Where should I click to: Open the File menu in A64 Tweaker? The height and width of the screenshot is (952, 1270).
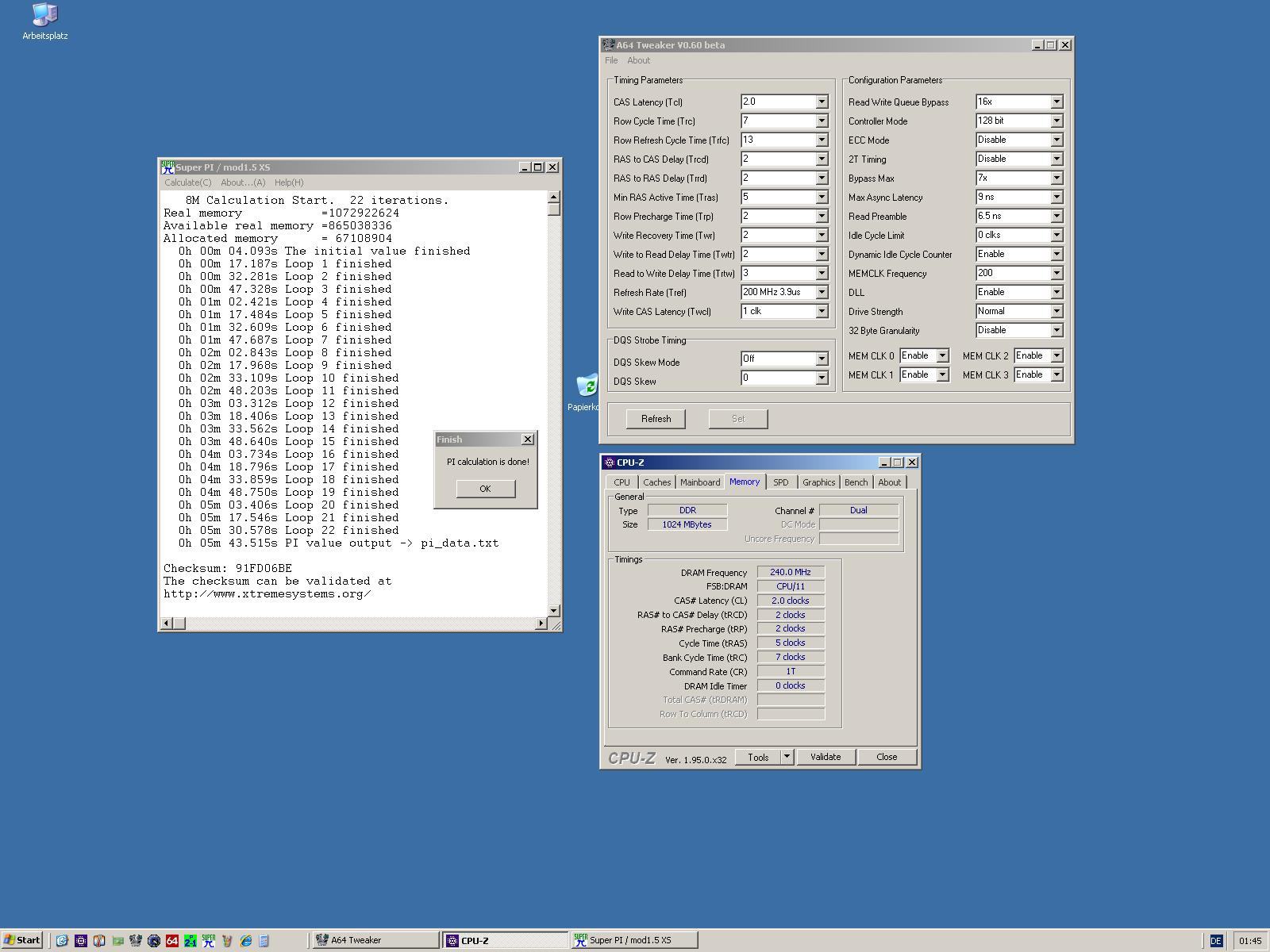pyautogui.click(x=611, y=60)
